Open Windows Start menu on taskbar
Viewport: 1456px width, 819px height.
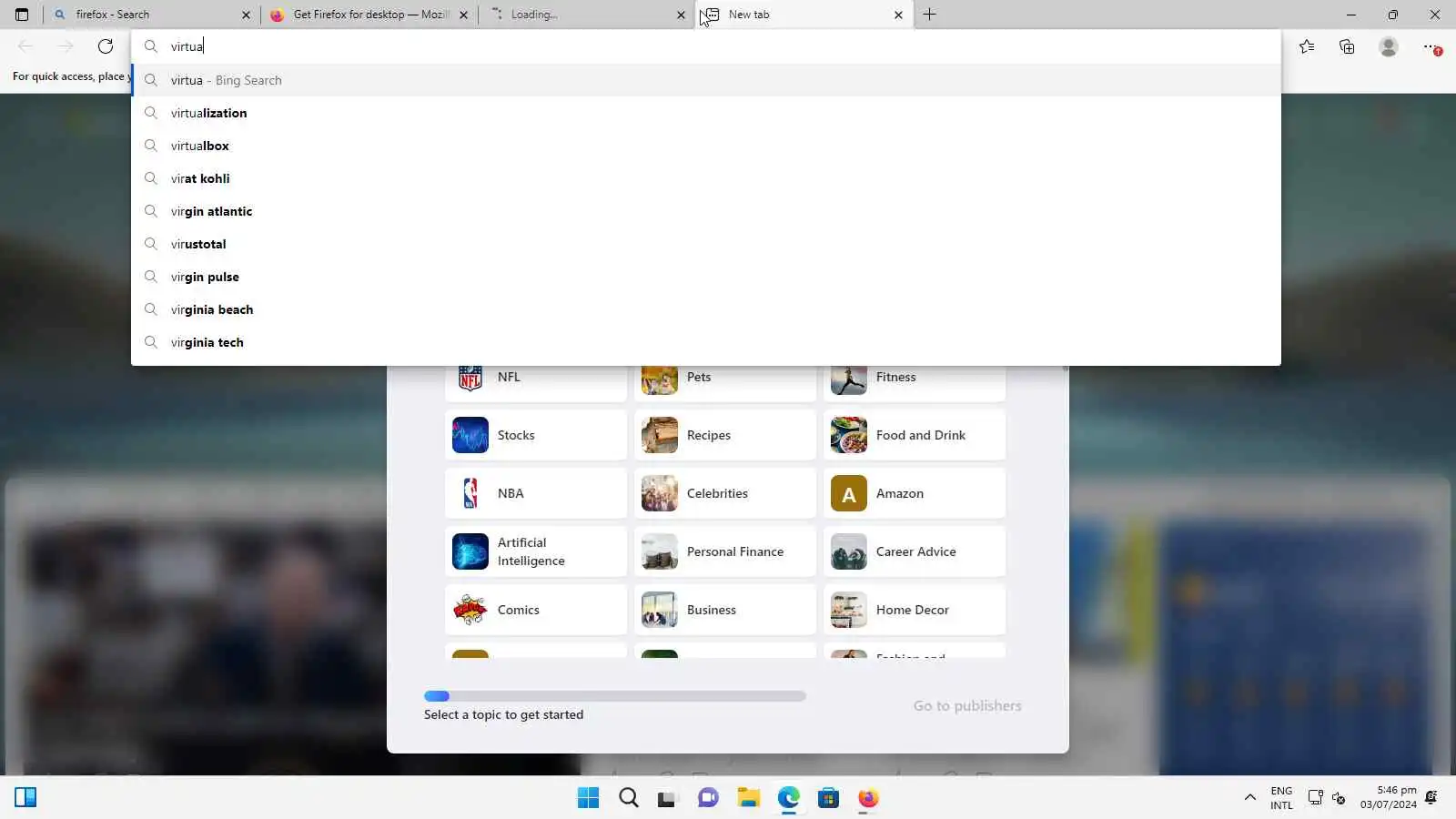click(589, 798)
